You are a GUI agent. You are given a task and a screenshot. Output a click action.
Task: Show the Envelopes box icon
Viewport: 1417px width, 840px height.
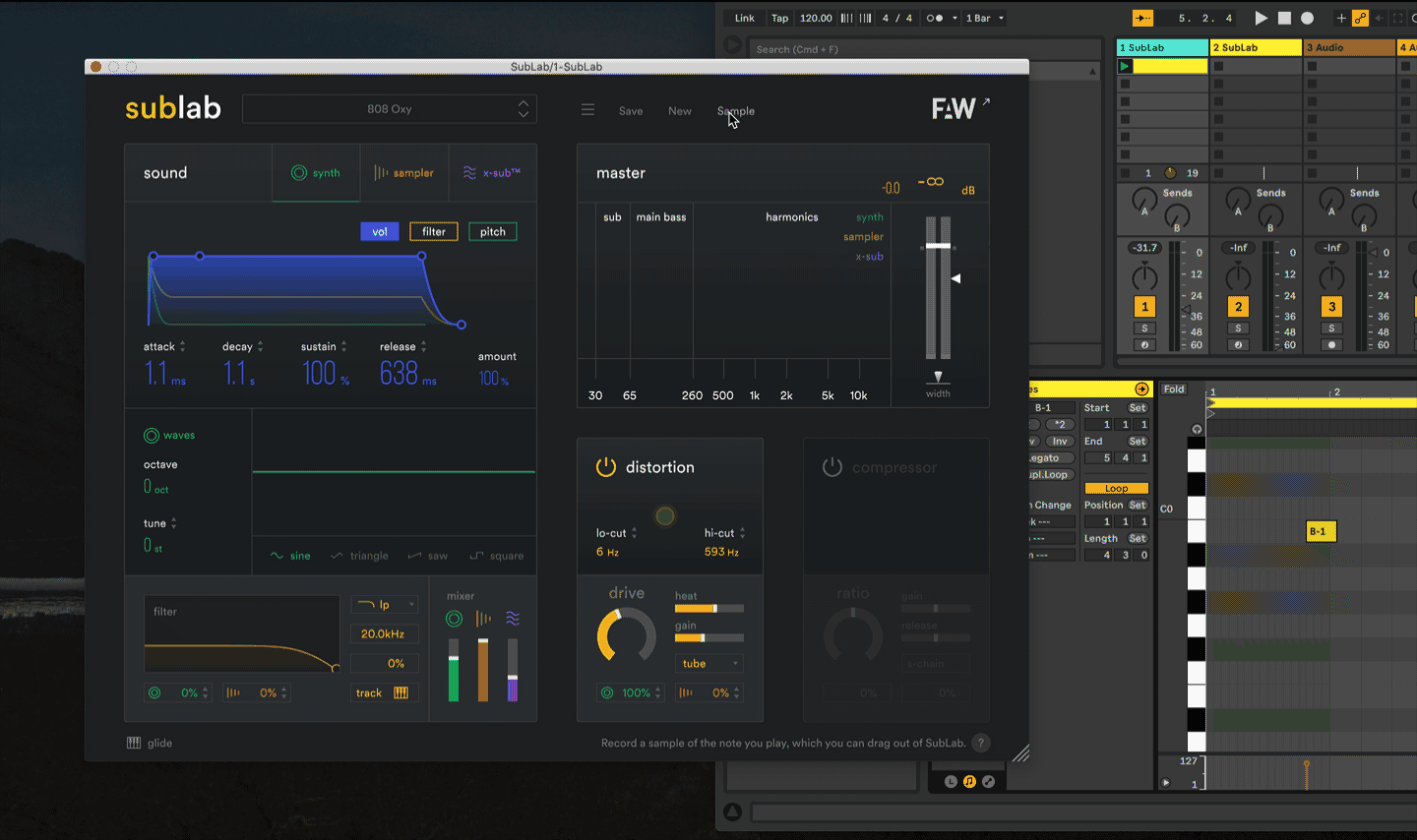tap(988, 781)
